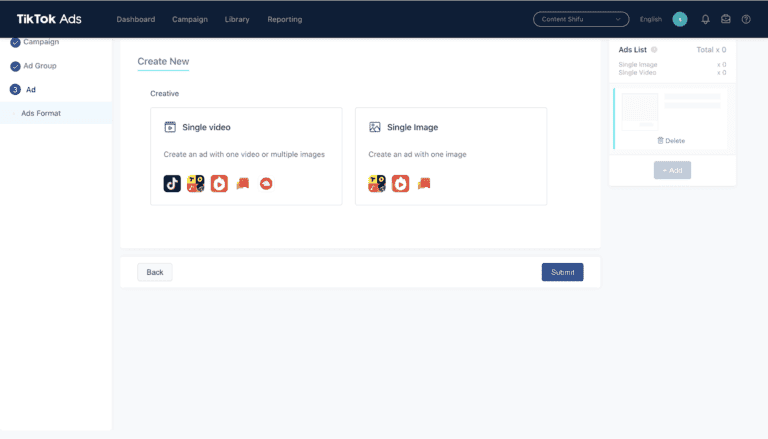Viewport: 768px width, 439px height.
Task: Click the Submit button
Action: click(x=562, y=272)
